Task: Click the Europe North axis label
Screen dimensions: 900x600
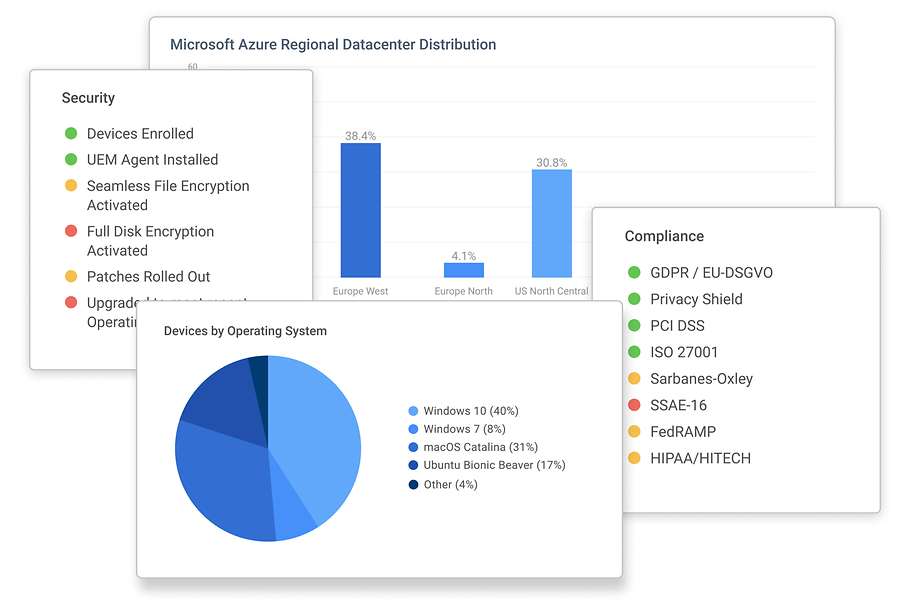Action: point(463,291)
